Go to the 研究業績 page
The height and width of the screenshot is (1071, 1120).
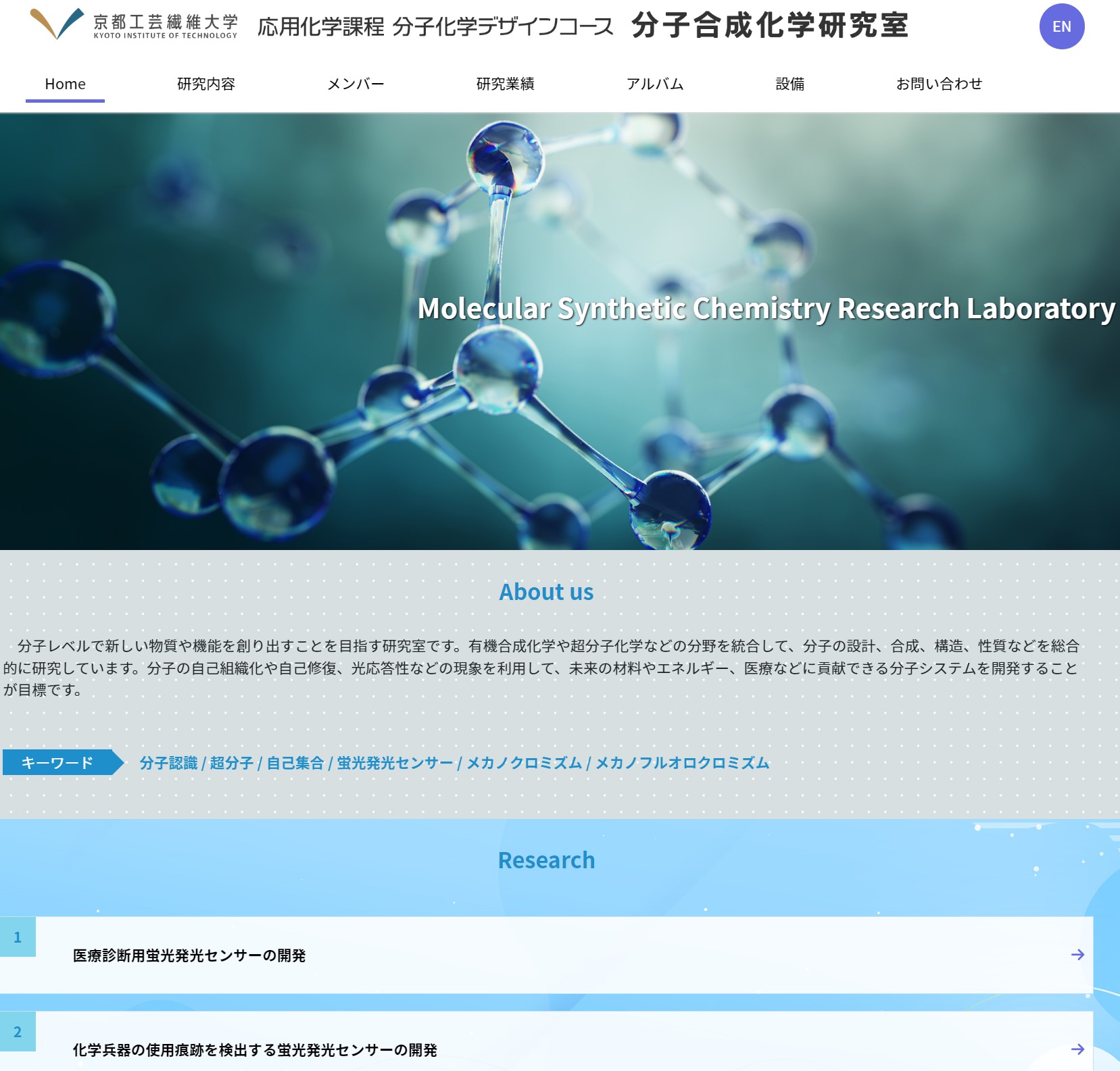505,84
